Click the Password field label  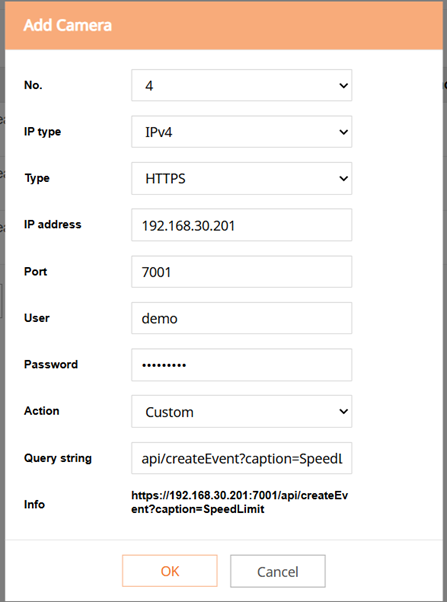(51, 364)
